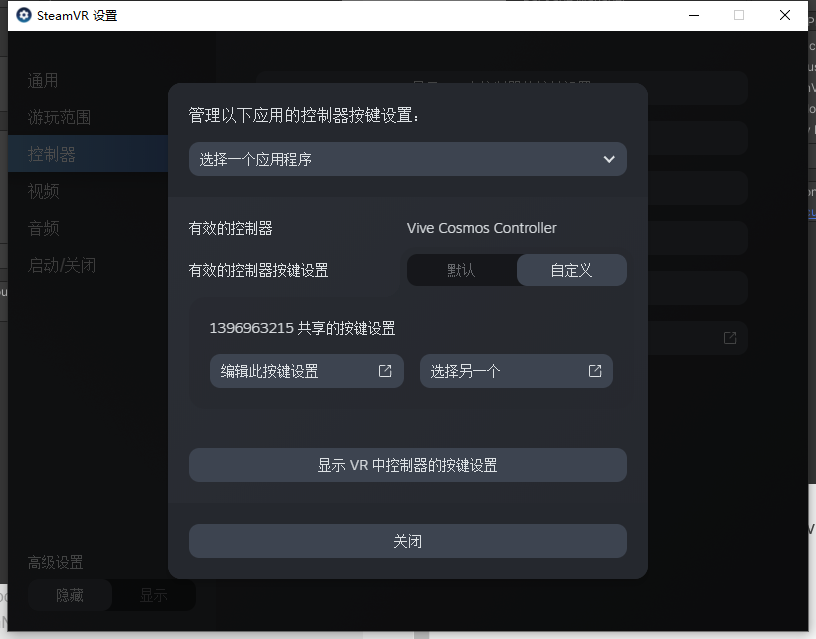The image size is (816, 639).
Task: Open the 游玩范围 settings section
Action: point(58,117)
